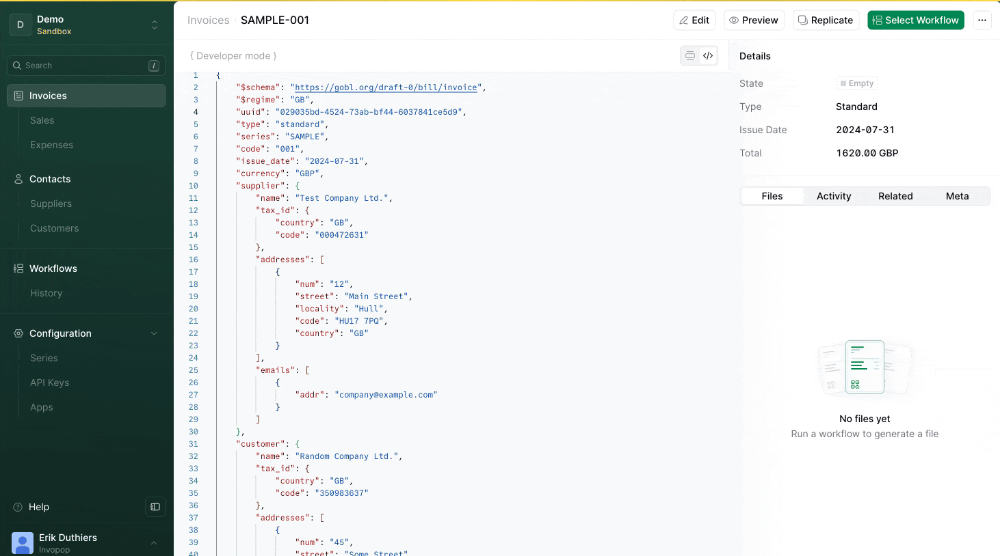This screenshot has height=556, width=1000.
Task: Open the three-dot more options menu
Action: pos(982,20)
